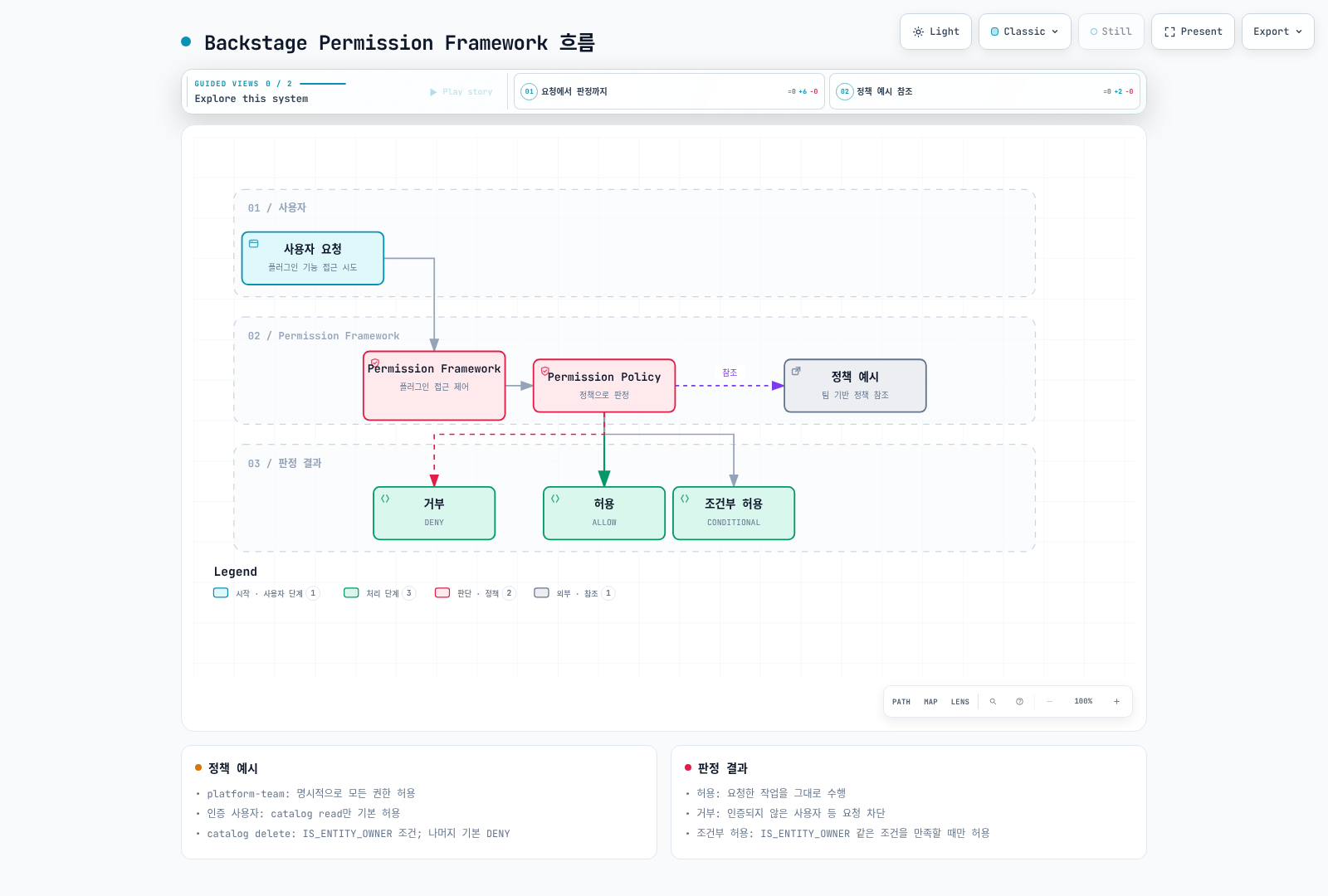Select the Permission Policy node title
The width and height of the screenshot is (1328, 896).
point(604,377)
